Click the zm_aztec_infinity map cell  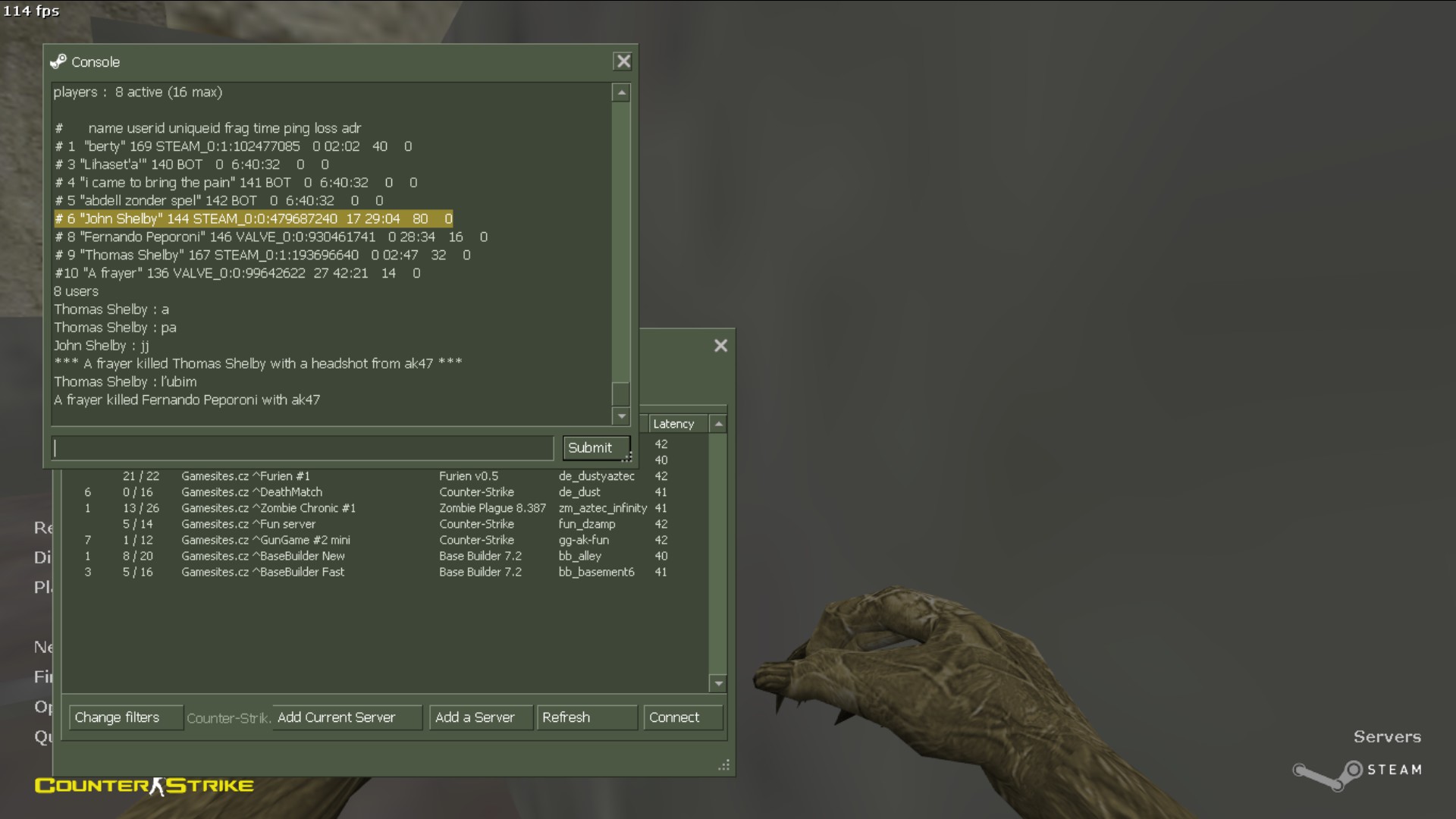[x=603, y=508]
